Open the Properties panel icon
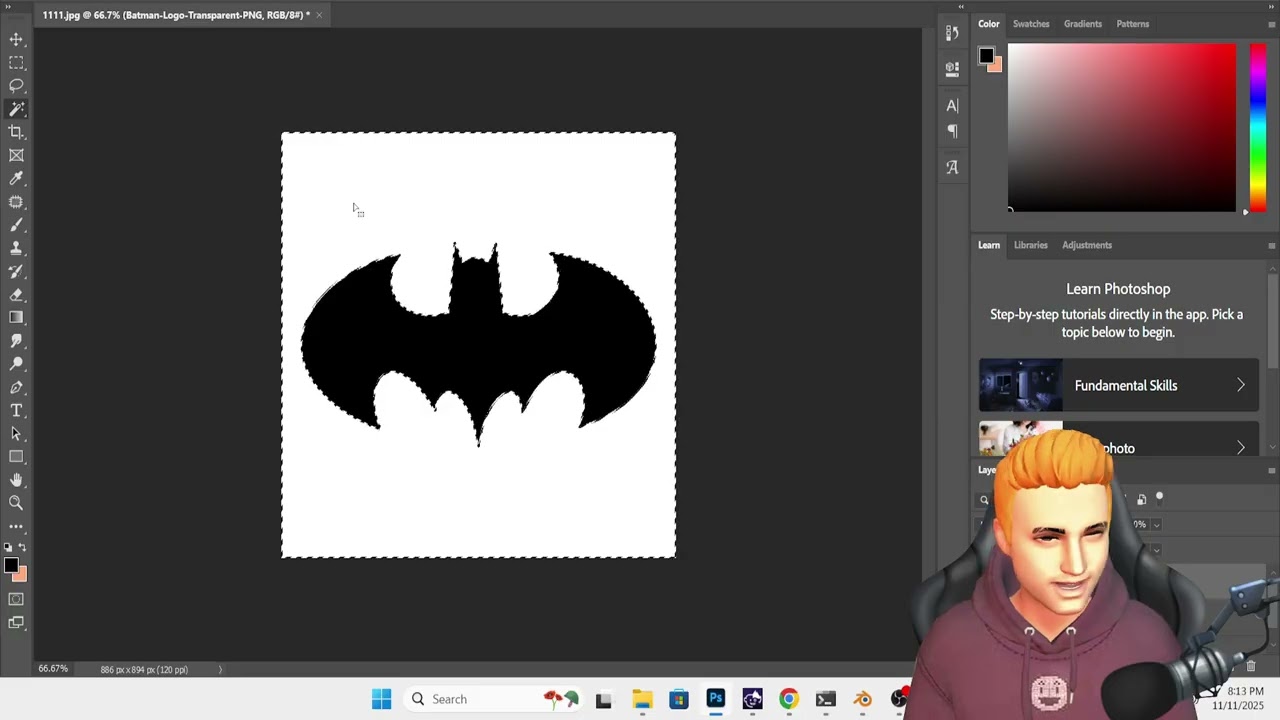This screenshot has height=720, width=1280. (952, 68)
